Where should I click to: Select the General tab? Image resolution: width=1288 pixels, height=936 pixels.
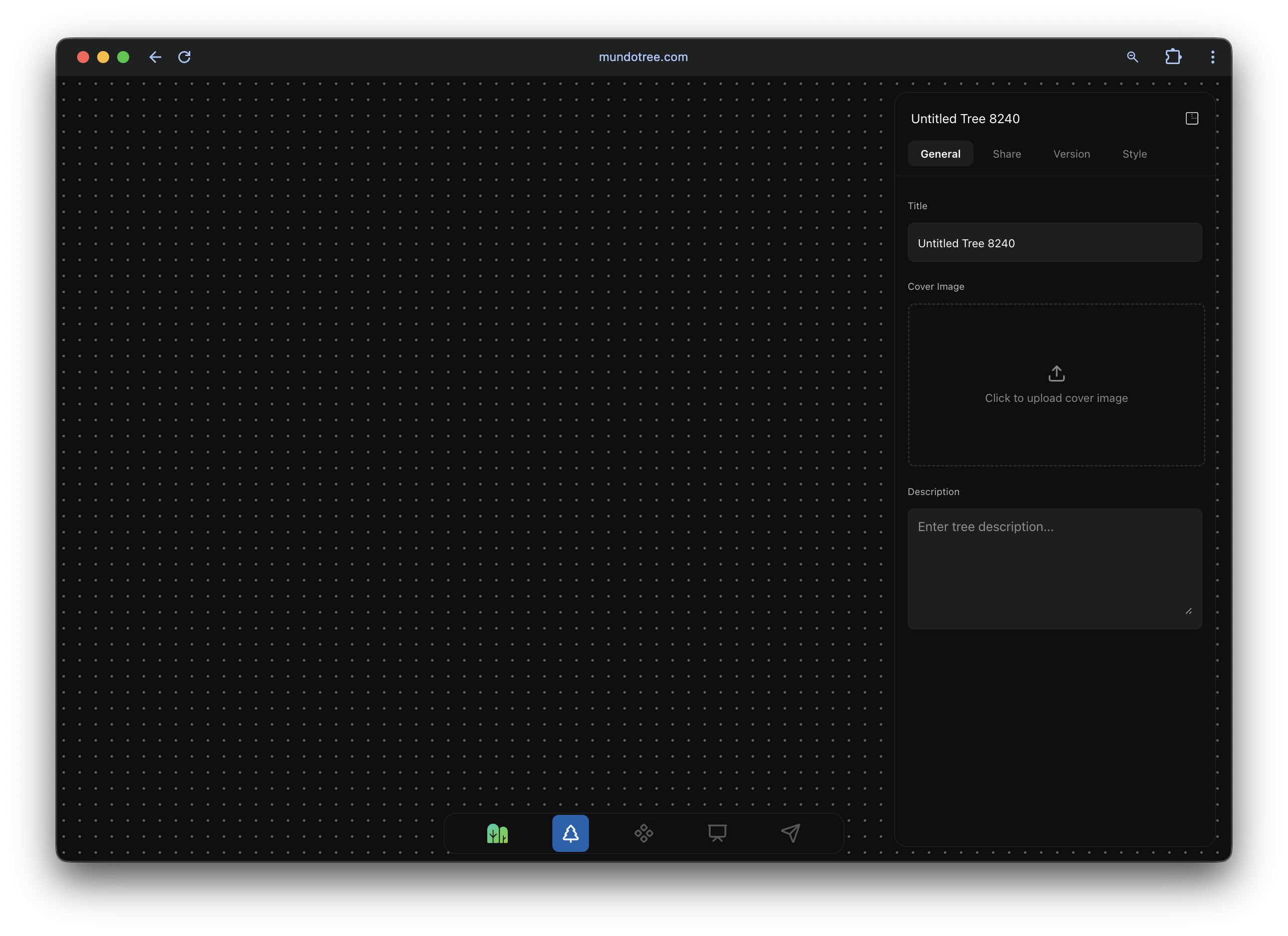pos(940,154)
